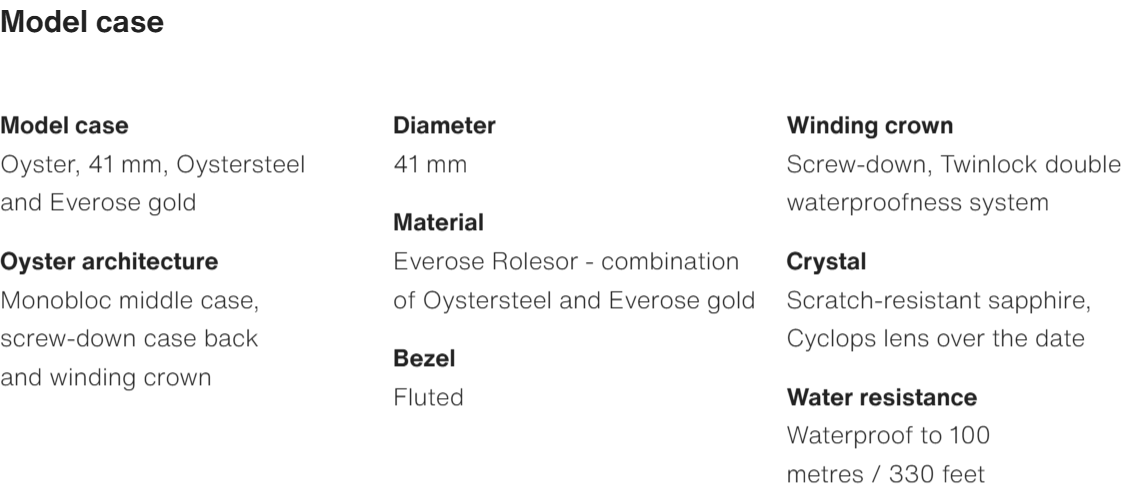Click the Material label
The width and height of the screenshot is (1140, 491).
[438, 223]
